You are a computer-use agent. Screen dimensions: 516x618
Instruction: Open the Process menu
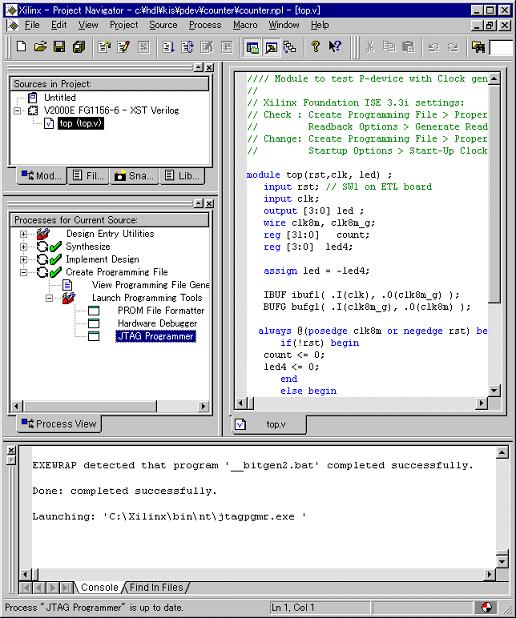(x=205, y=25)
